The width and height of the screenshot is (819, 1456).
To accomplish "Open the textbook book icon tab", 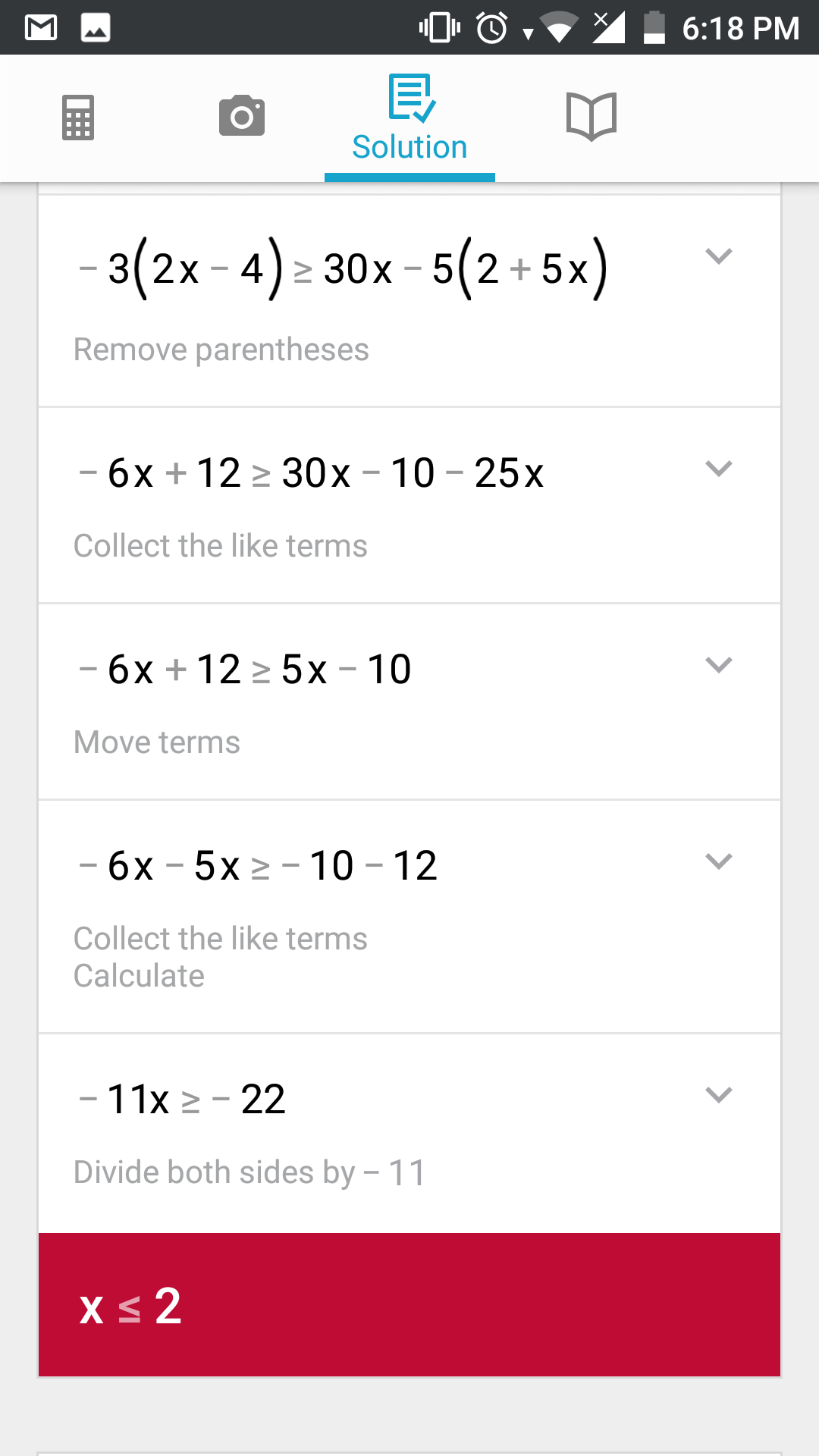I will click(591, 118).
